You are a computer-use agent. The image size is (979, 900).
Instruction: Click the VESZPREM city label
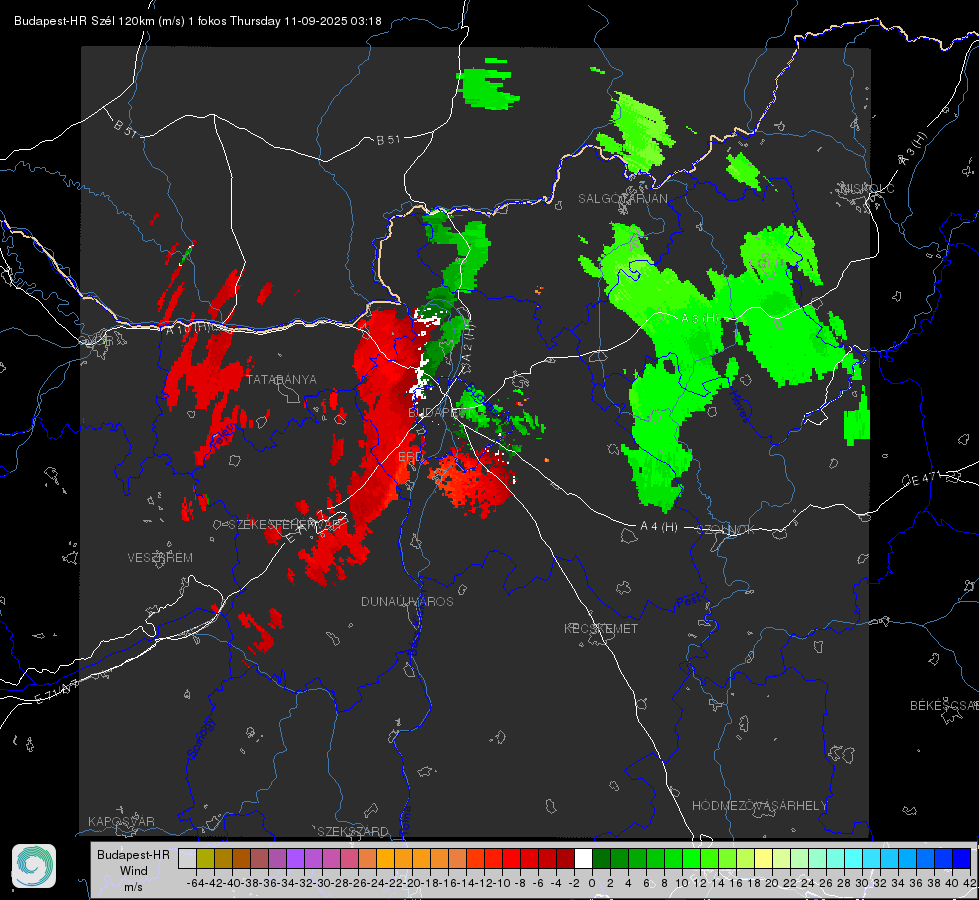coord(160,558)
